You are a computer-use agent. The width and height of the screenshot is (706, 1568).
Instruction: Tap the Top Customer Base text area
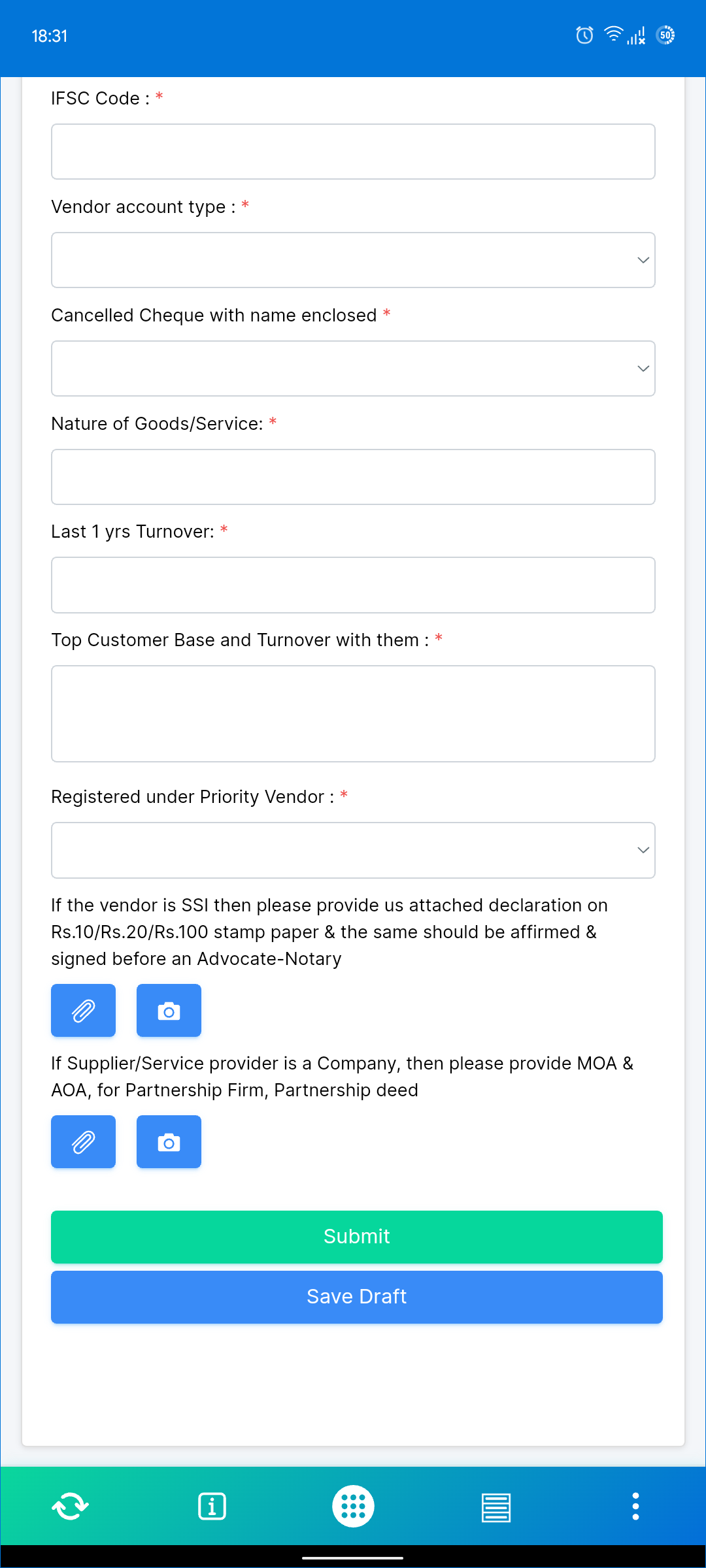353,713
